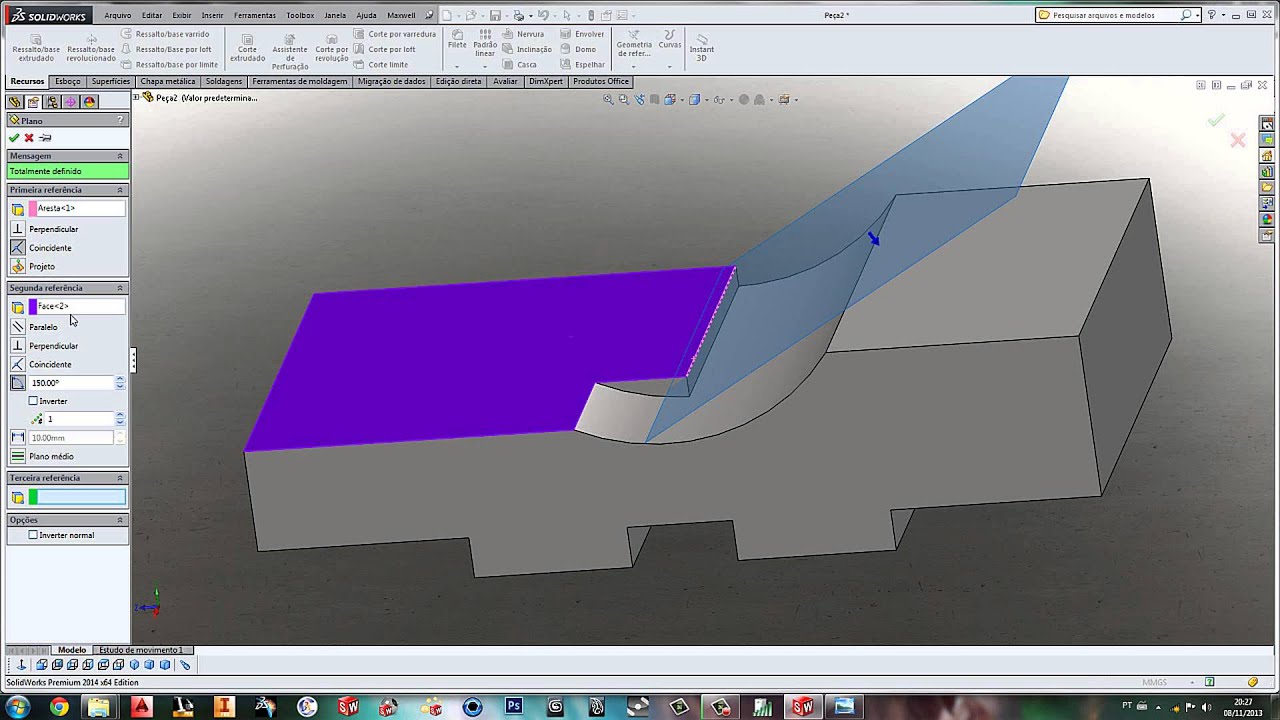Expand the Peça2 flyout feature tree
Screen dimensions: 1280x720
click(x=137, y=97)
